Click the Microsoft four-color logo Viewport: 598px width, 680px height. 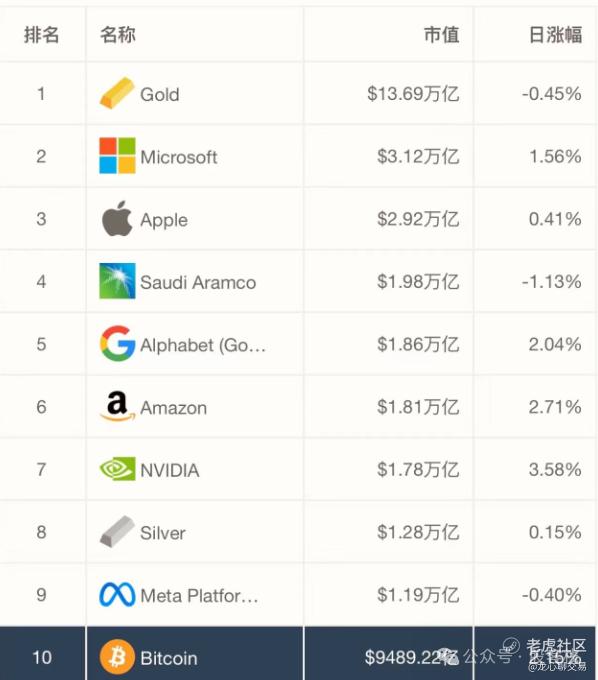pos(117,156)
